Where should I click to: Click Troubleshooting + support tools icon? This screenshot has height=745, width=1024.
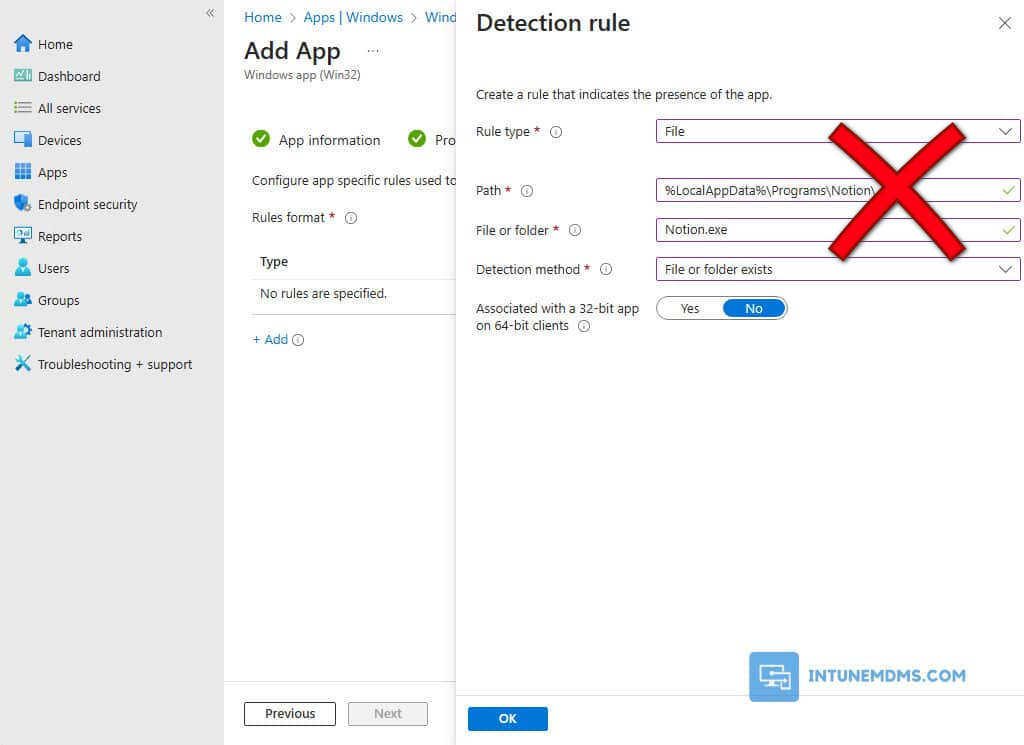coord(23,364)
